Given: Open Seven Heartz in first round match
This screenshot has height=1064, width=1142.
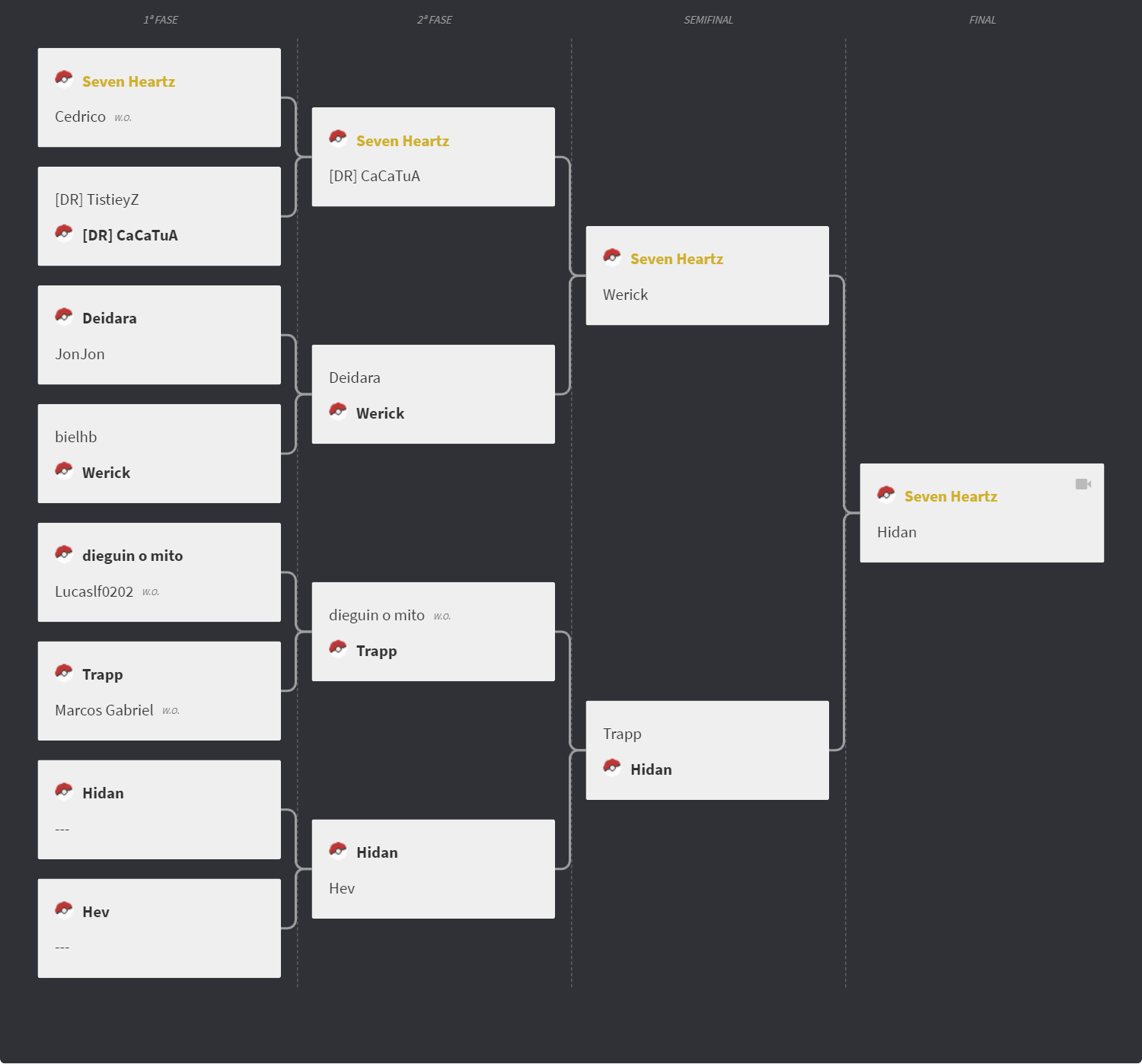Looking at the screenshot, I should 129,81.
